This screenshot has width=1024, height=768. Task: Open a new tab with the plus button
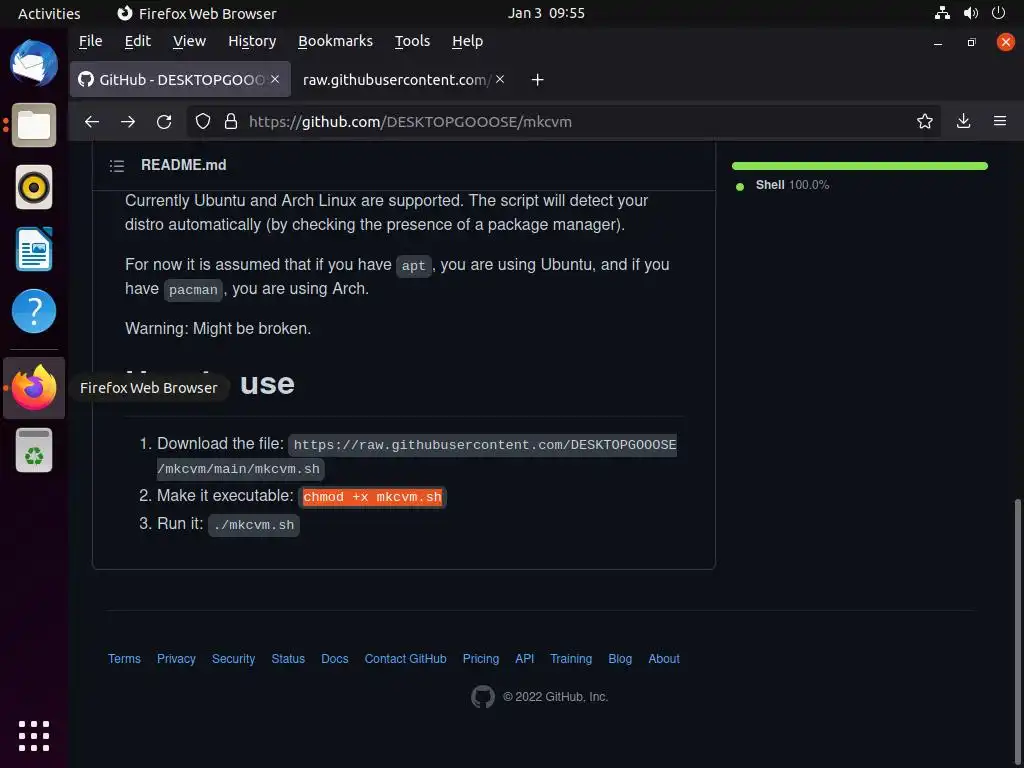537,80
